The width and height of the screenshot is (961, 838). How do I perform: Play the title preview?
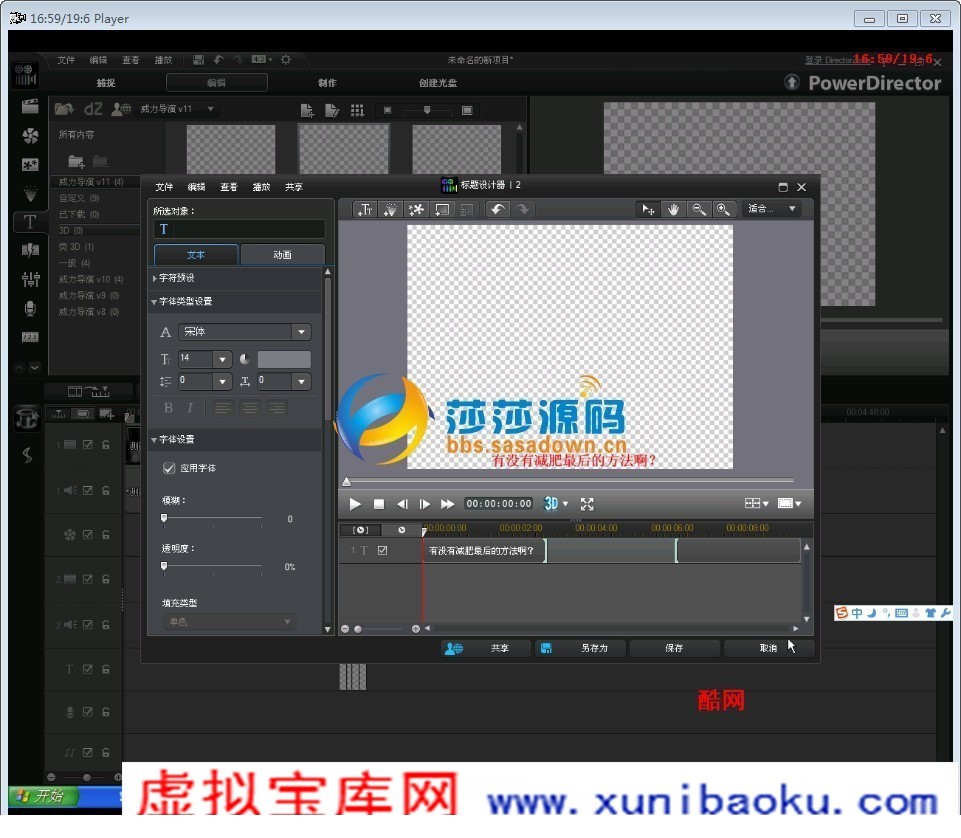(x=355, y=504)
